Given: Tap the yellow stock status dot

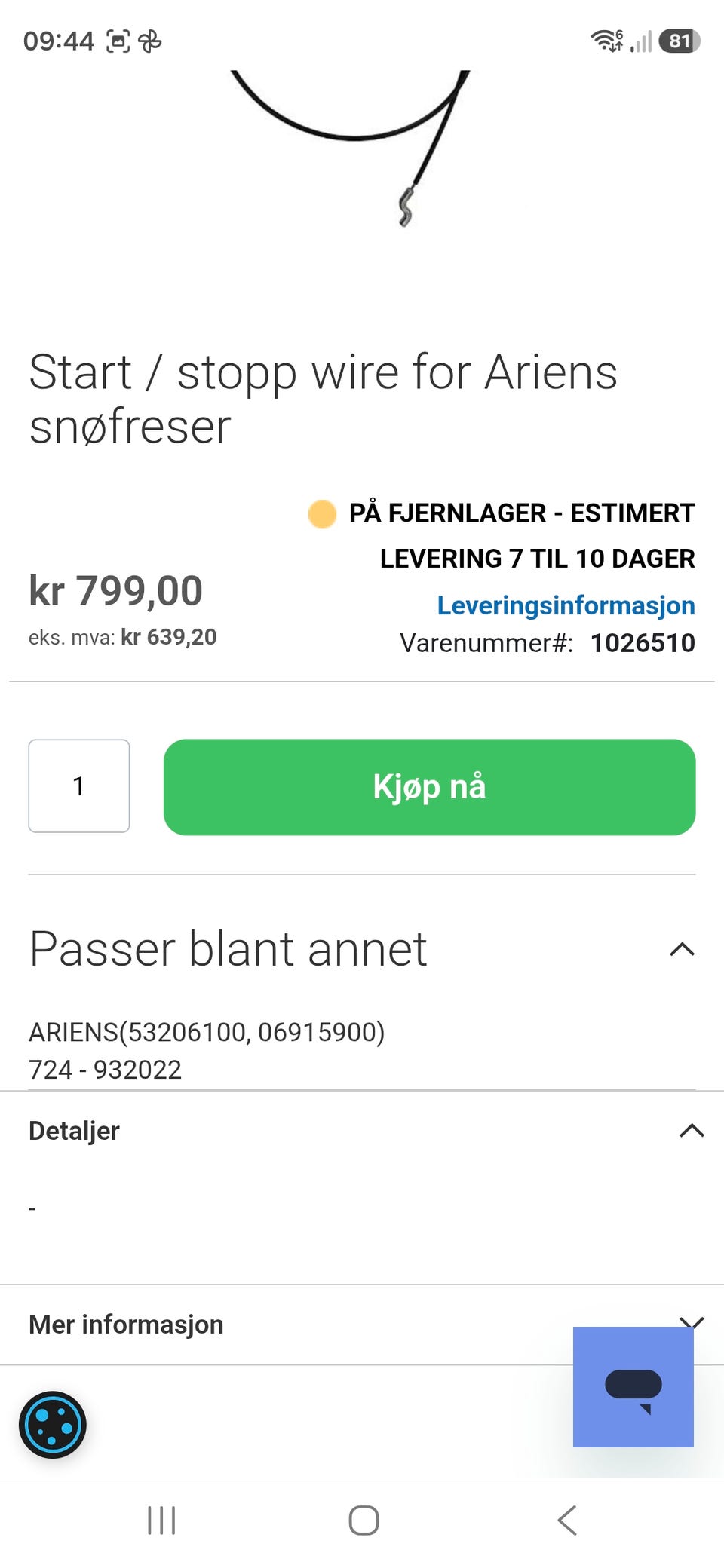Looking at the screenshot, I should coord(322,514).
